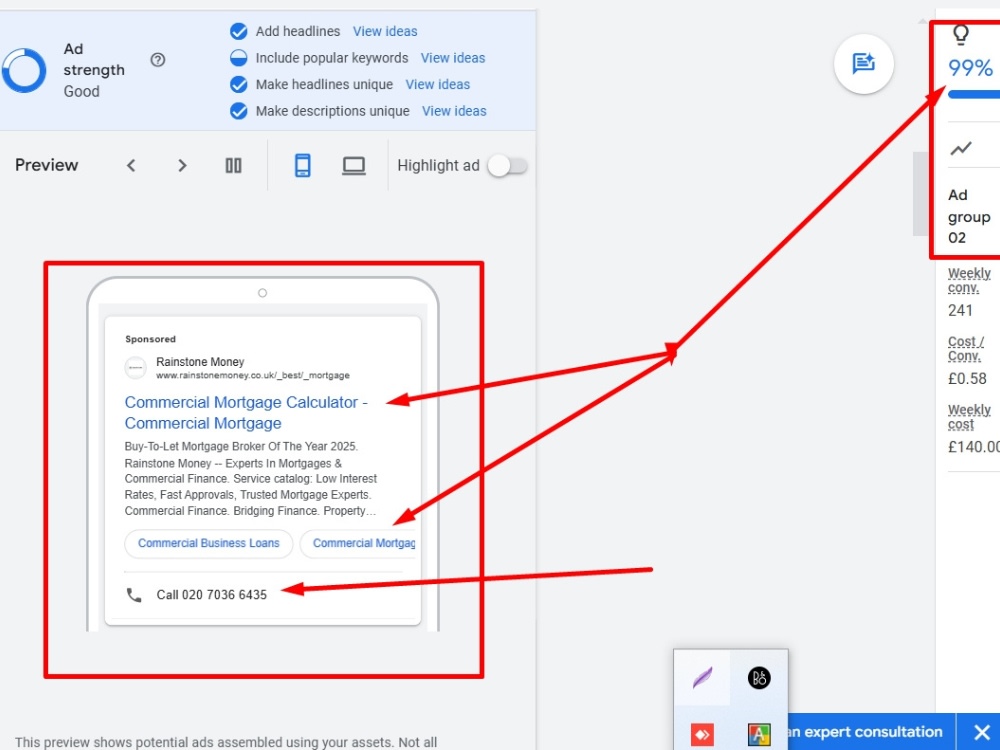Click View ideas for Include popular keywords
The image size is (1000, 750).
point(453,58)
